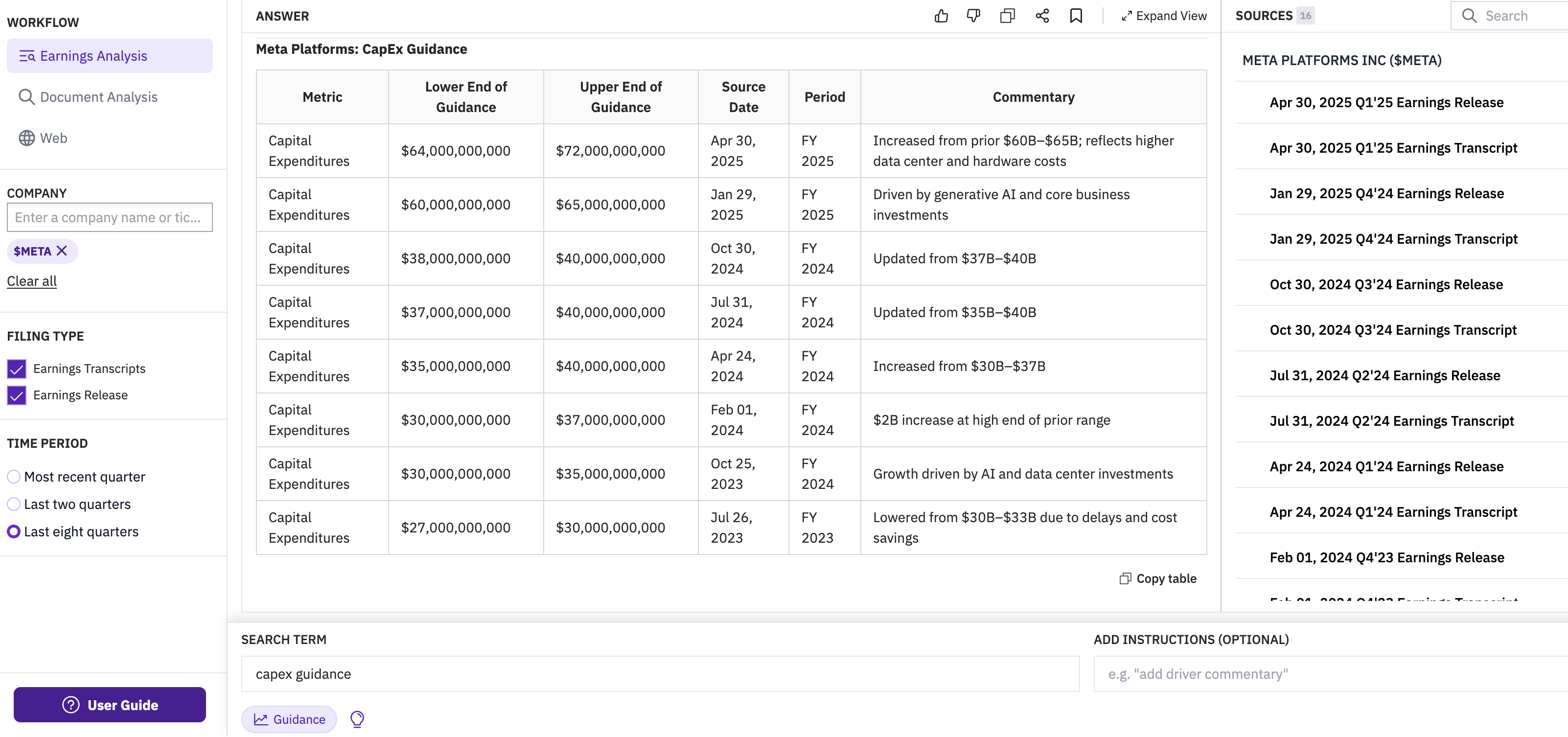Viewport: 1568px width, 737px height.
Task: Click the Guidance chip button
Action: 289,719
